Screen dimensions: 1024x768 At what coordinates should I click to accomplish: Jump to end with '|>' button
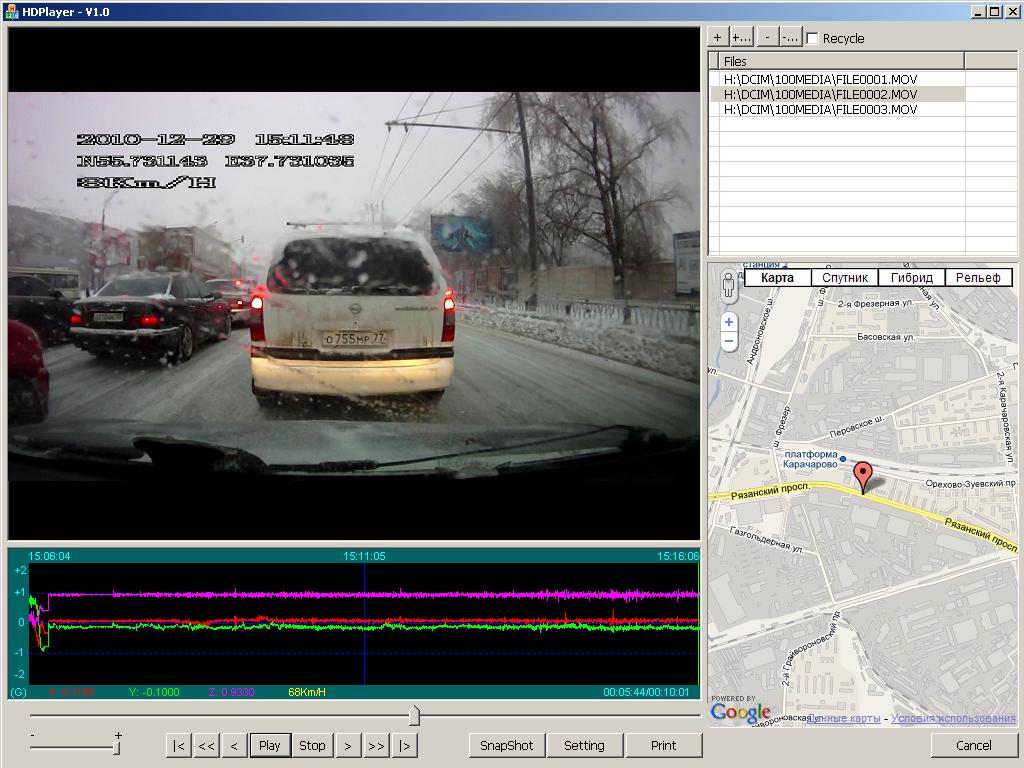[x=405, y=745]
